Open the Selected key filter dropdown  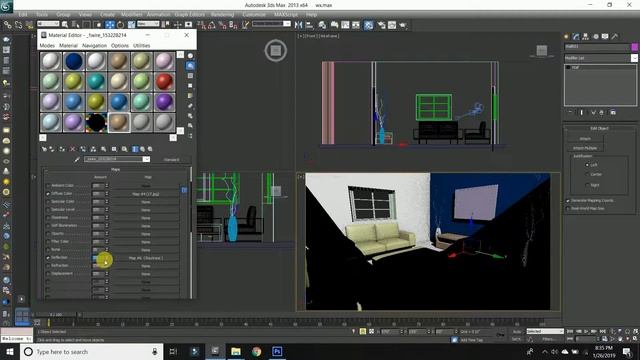(x=545, y=331)
